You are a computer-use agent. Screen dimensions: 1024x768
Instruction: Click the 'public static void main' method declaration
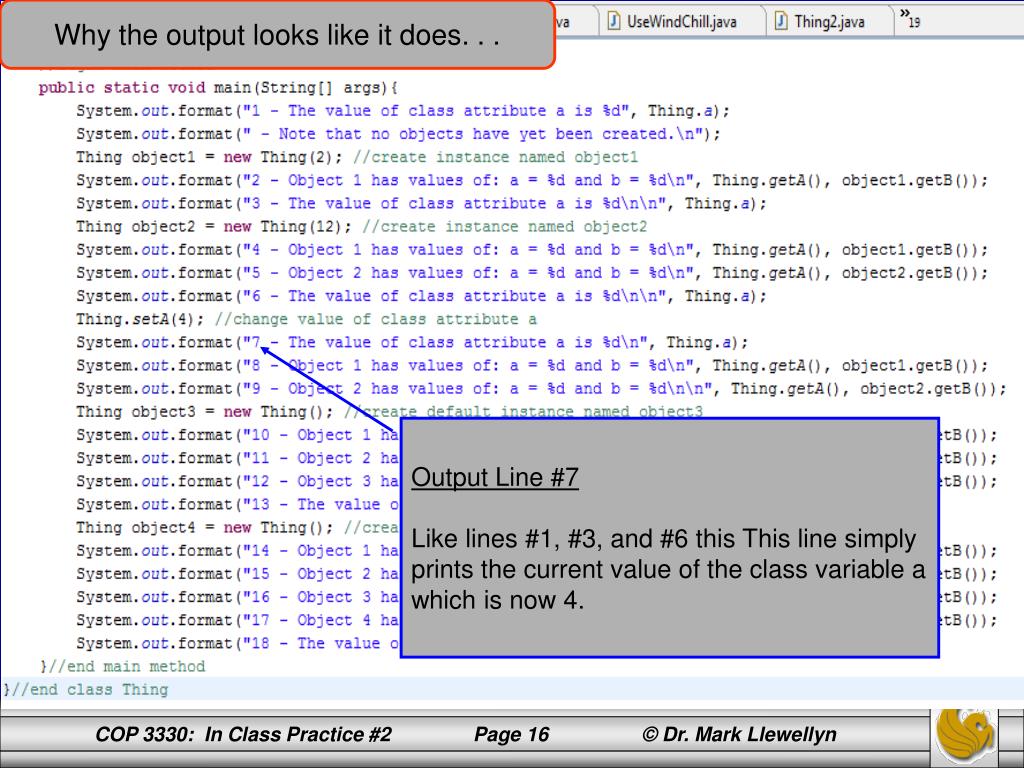tap(218, 88)
